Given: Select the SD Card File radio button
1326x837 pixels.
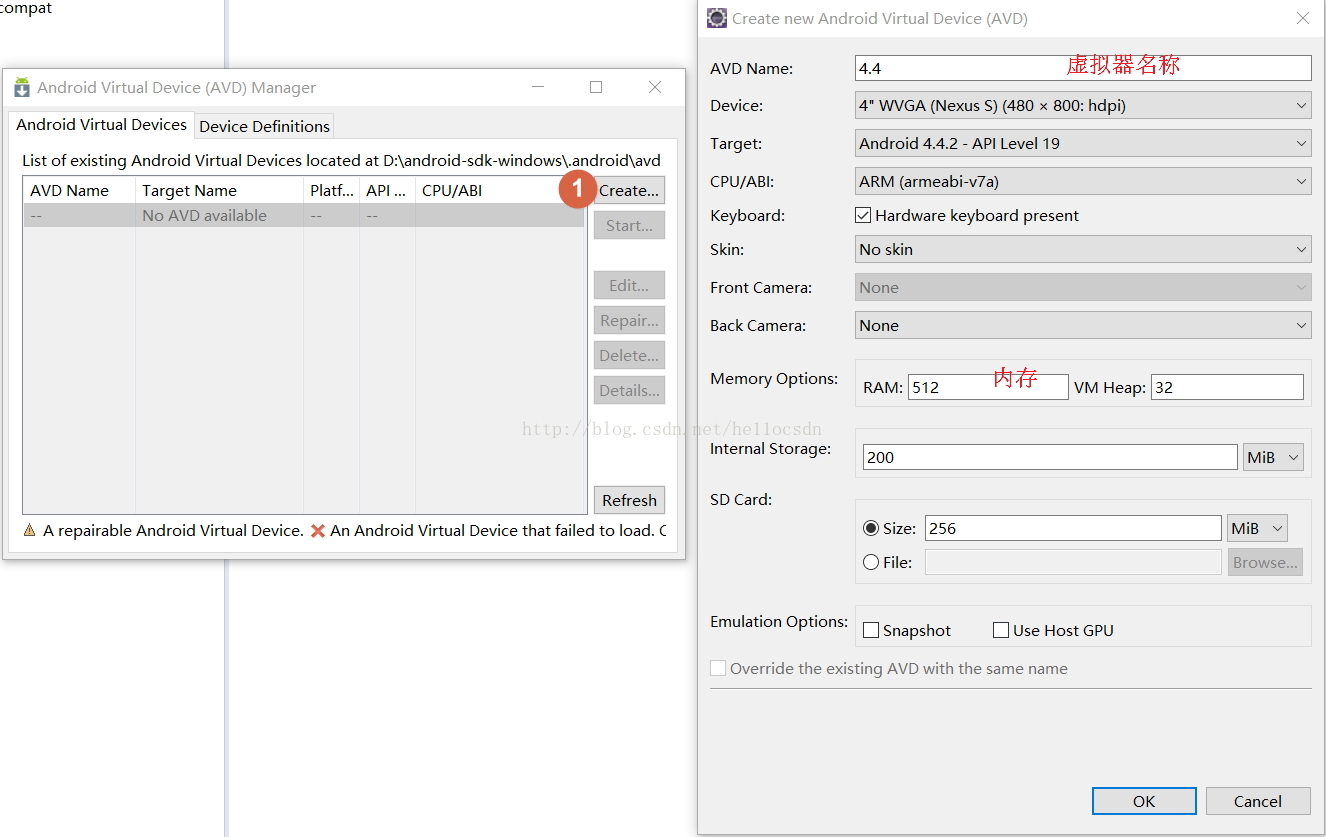Looking at the screenshot, I should click(x=871, y=562).
